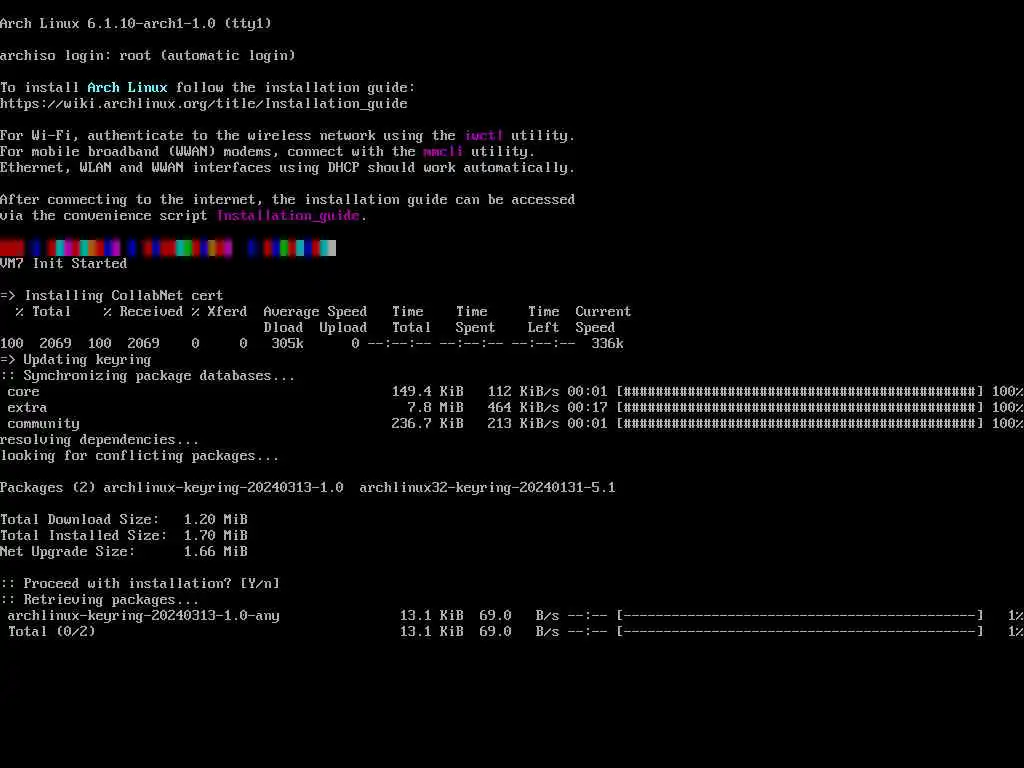Click 'Synchronizing package databases...' line

click(148, 376)
